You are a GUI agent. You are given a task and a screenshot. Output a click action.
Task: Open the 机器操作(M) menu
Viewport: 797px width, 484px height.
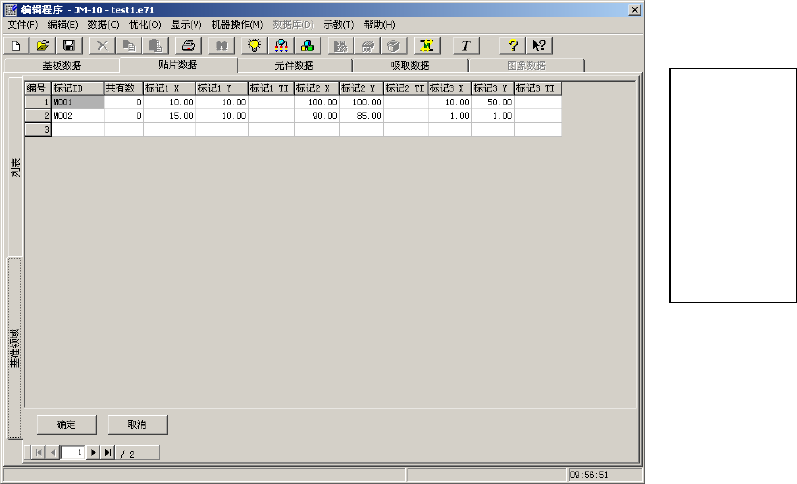click(x=237, y=24)
